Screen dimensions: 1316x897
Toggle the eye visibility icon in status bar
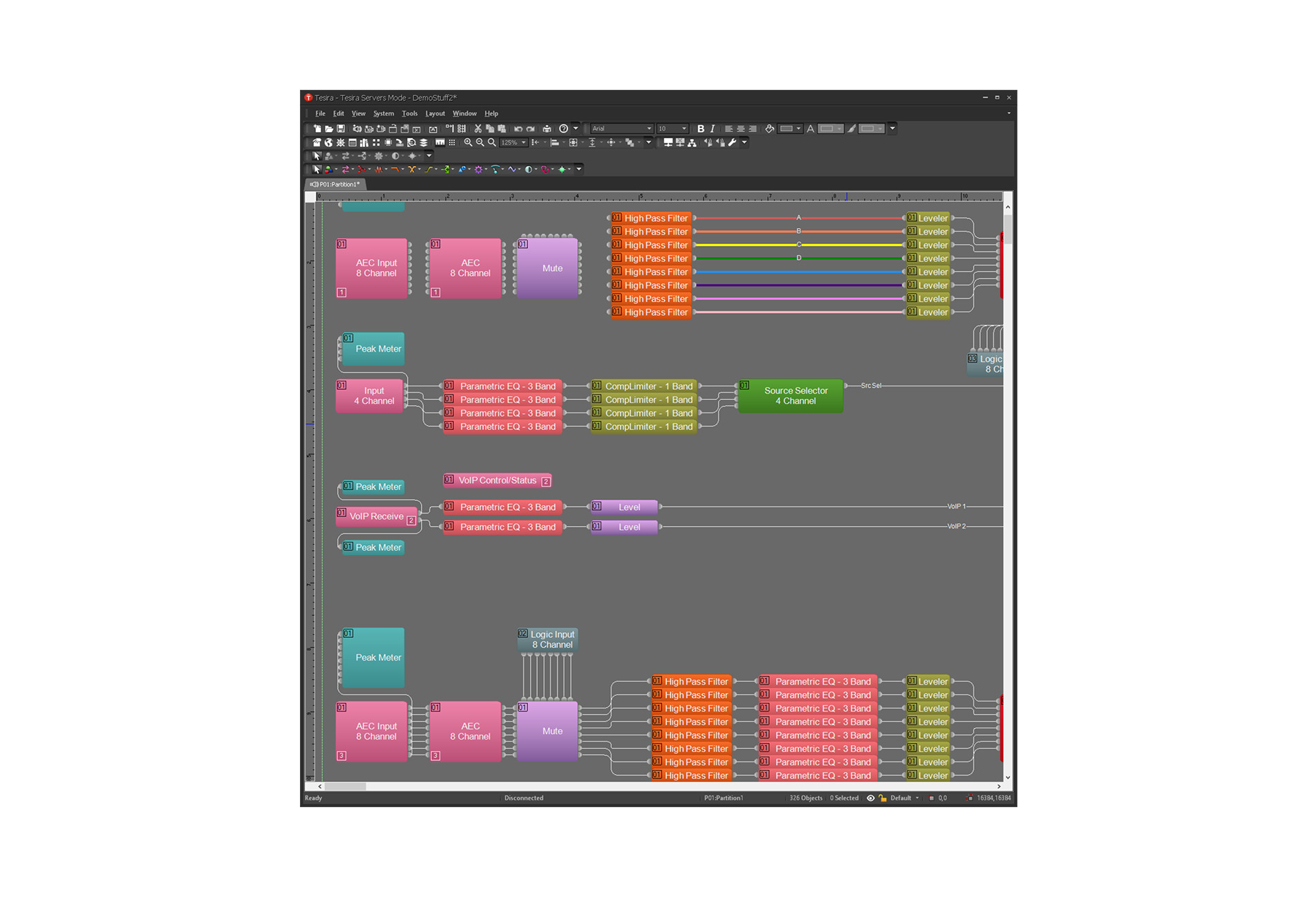pos(871,798)
